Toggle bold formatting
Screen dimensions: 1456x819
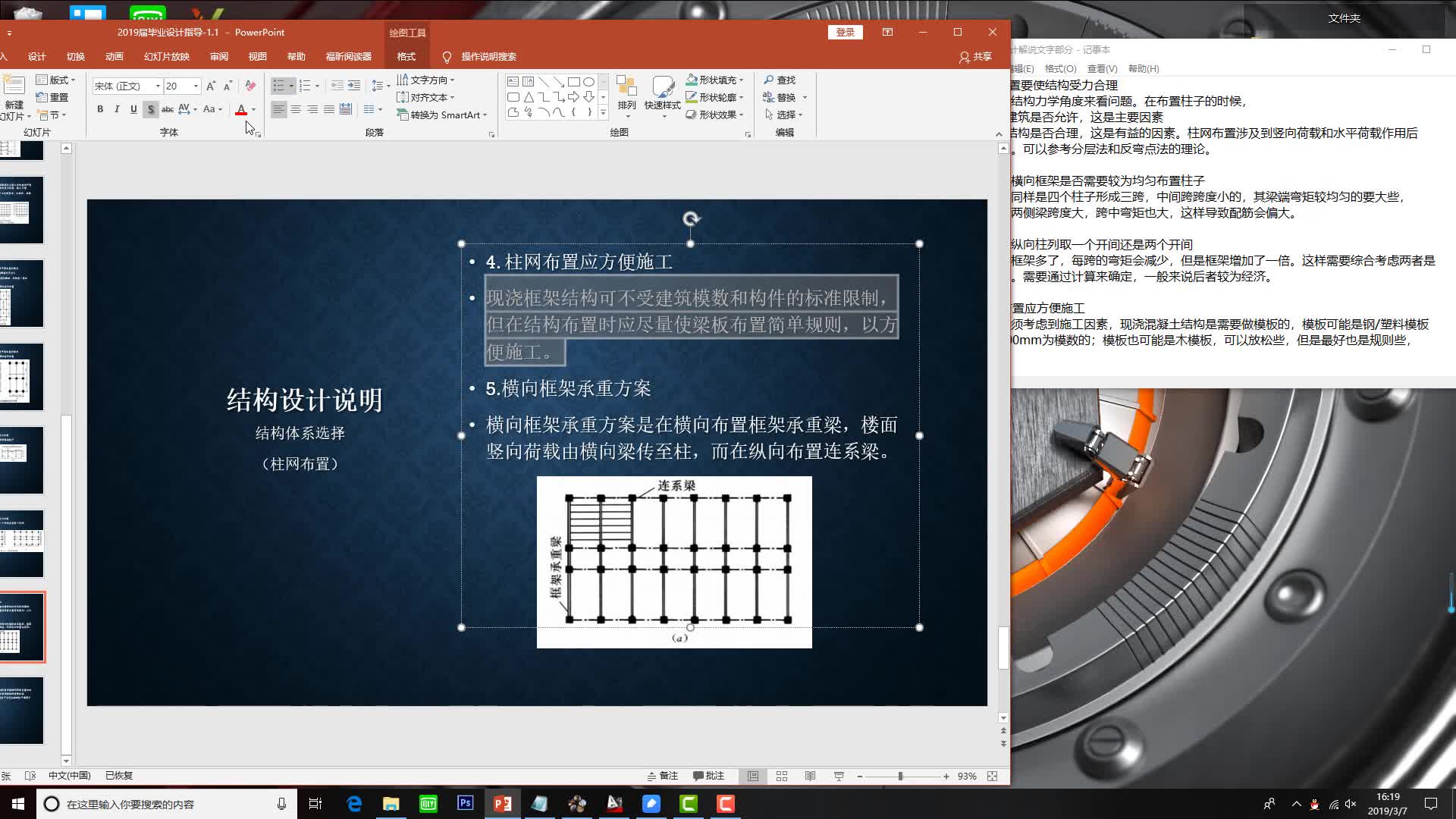tap(100, 109)
